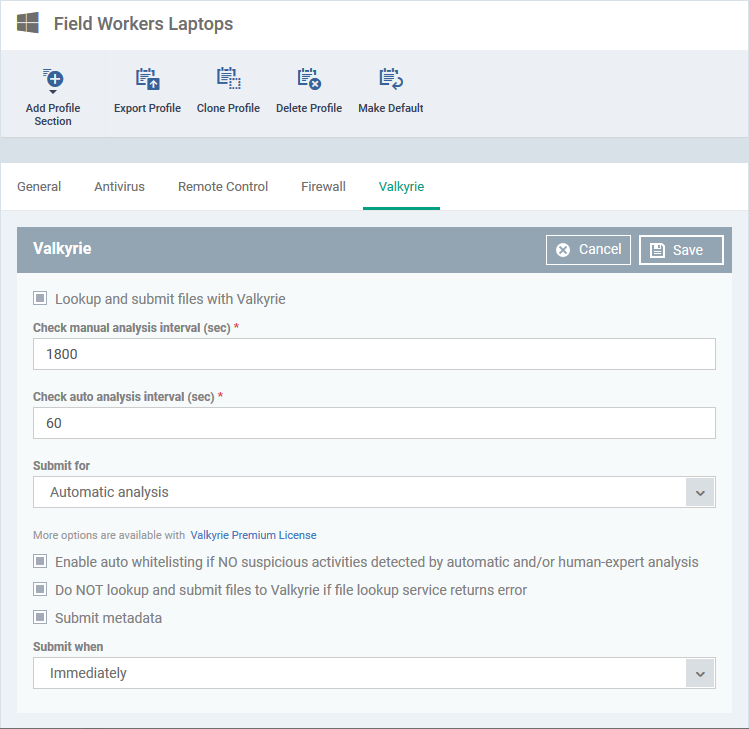Toggle Do NOT lookup and submit files checkbox
This screenshot has height=729, width=749.
(x=40, y=590)
